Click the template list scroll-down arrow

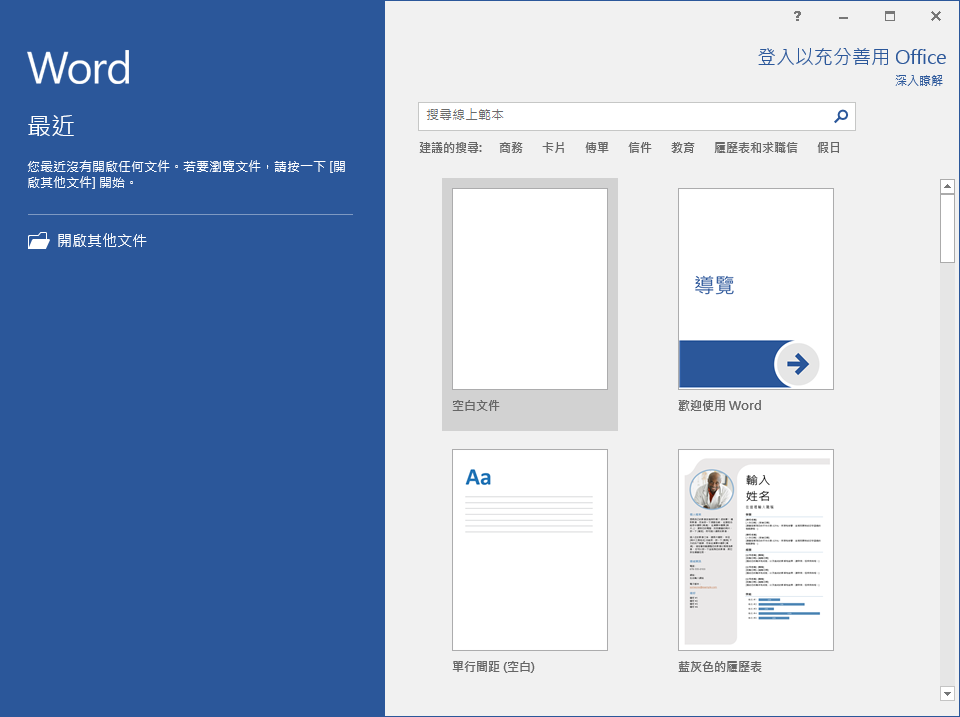click(x=947, y=694)
